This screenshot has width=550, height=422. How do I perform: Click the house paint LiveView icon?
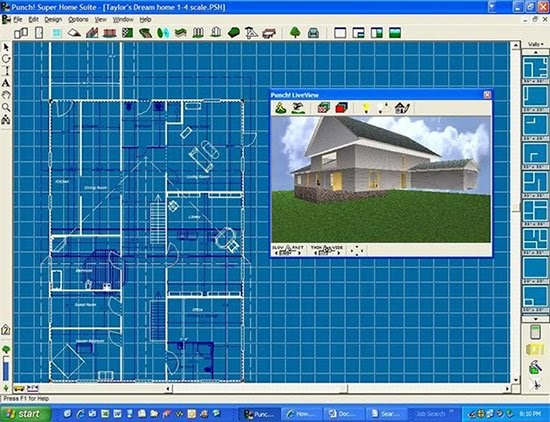point(402,108)
